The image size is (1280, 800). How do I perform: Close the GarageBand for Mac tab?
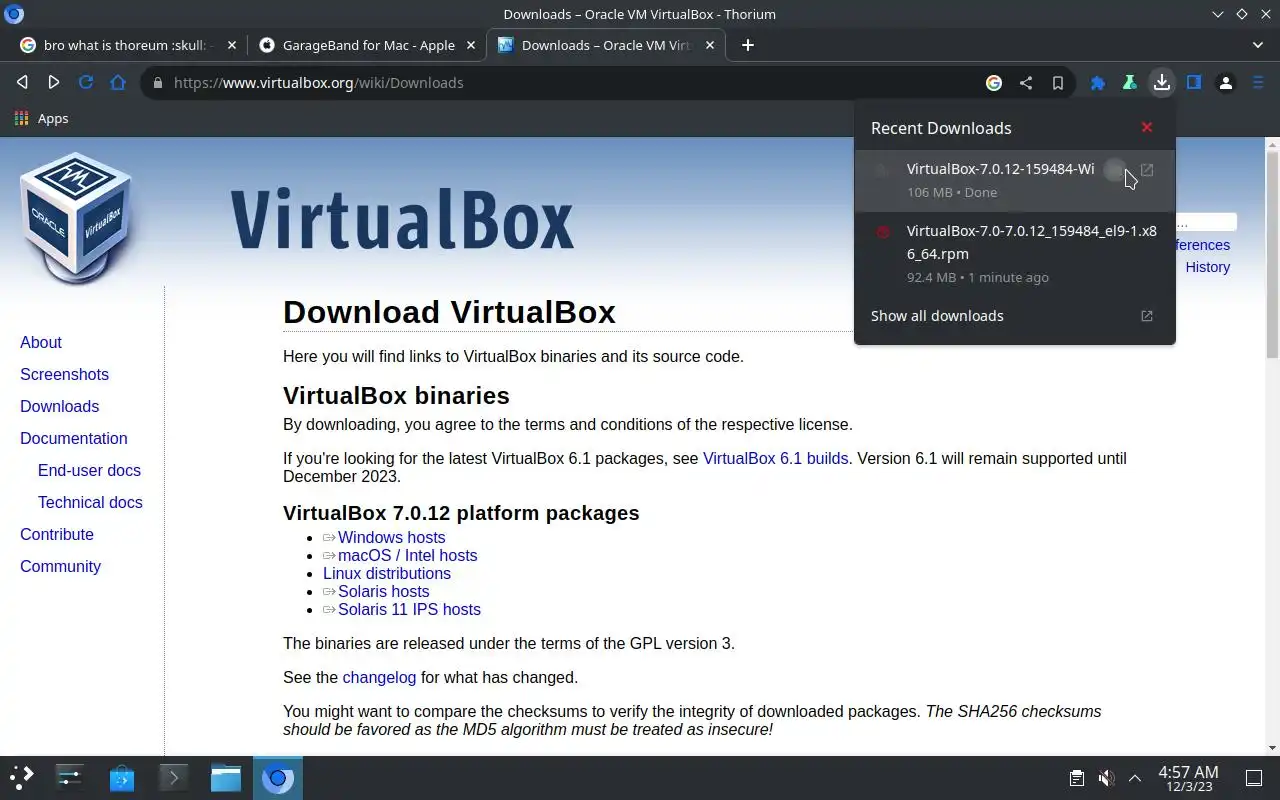pyautogui.click(x=471, y=45)
